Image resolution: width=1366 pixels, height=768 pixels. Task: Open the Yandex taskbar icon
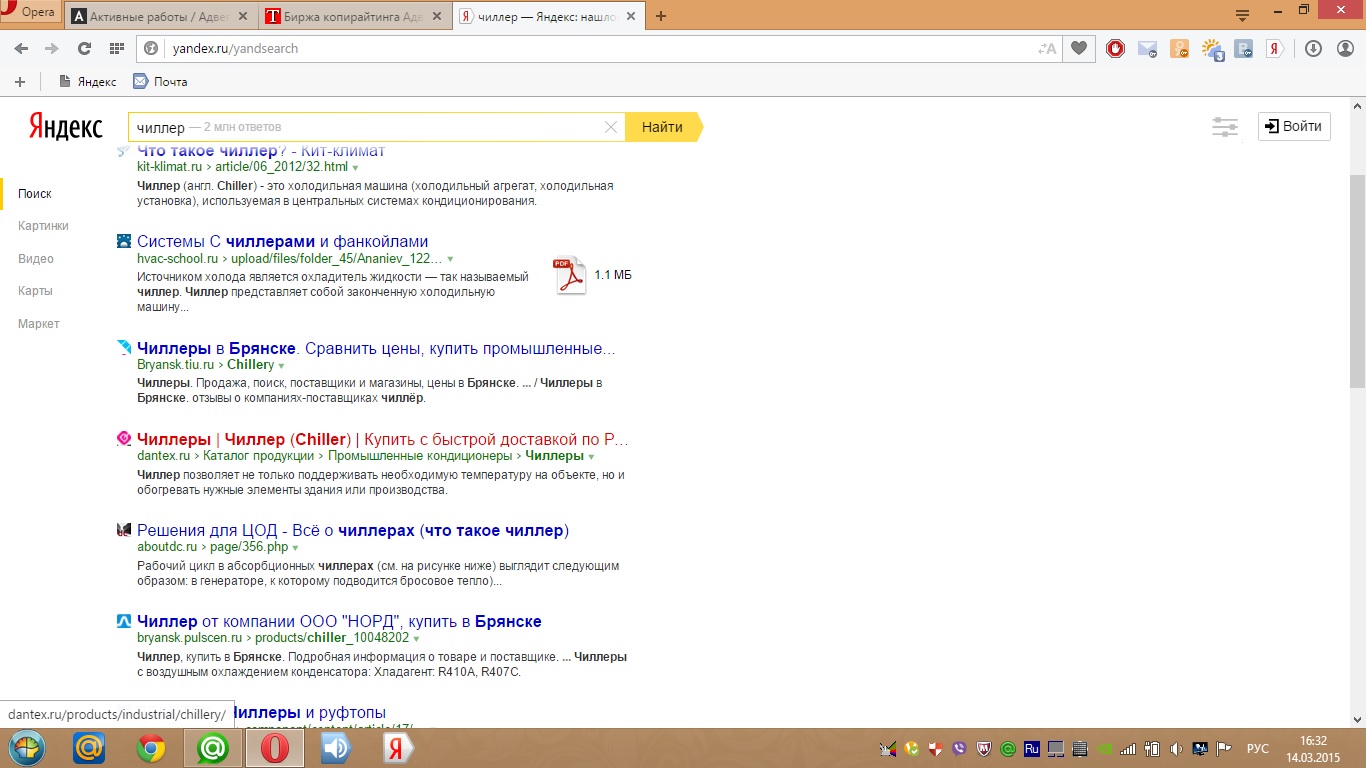(x=398, y=748)
